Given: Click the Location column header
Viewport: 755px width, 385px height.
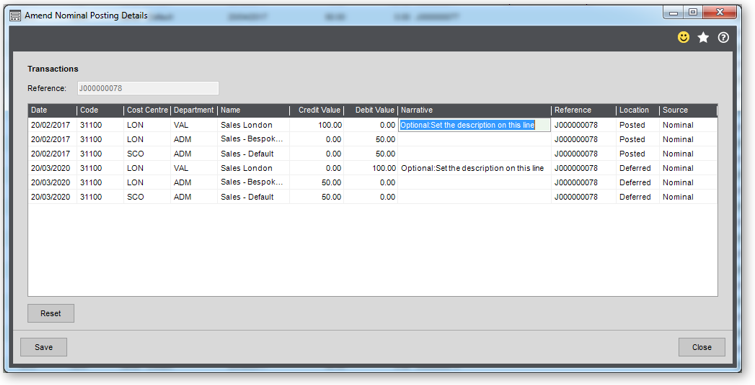Looking at the screenshot, I should 638,110.
